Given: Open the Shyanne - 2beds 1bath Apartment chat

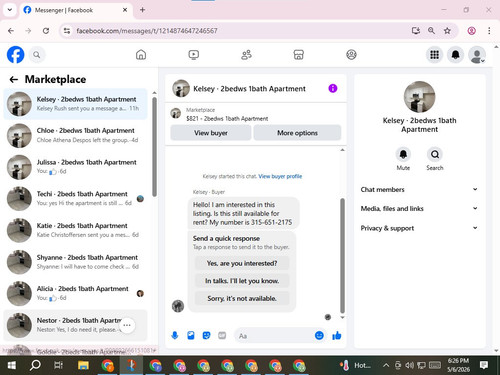Looking at the screenshot, I should coord(76,262).
